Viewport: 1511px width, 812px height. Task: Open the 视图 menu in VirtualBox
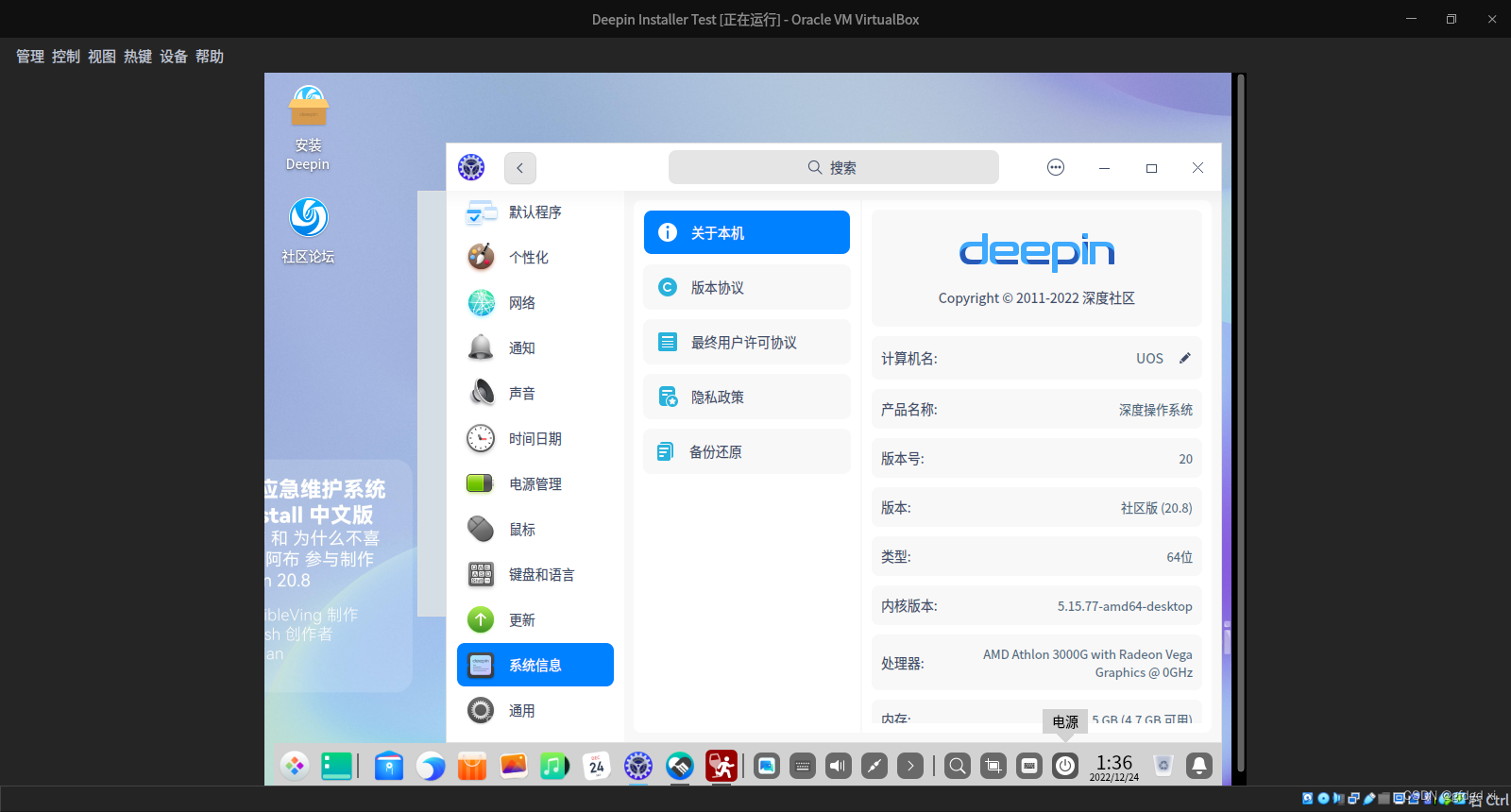(102, 57)
